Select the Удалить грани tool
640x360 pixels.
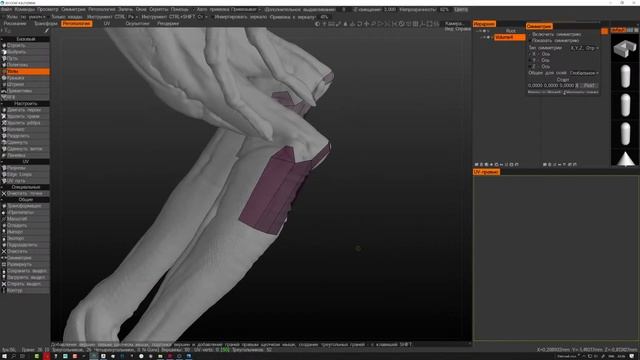(25, 116)
